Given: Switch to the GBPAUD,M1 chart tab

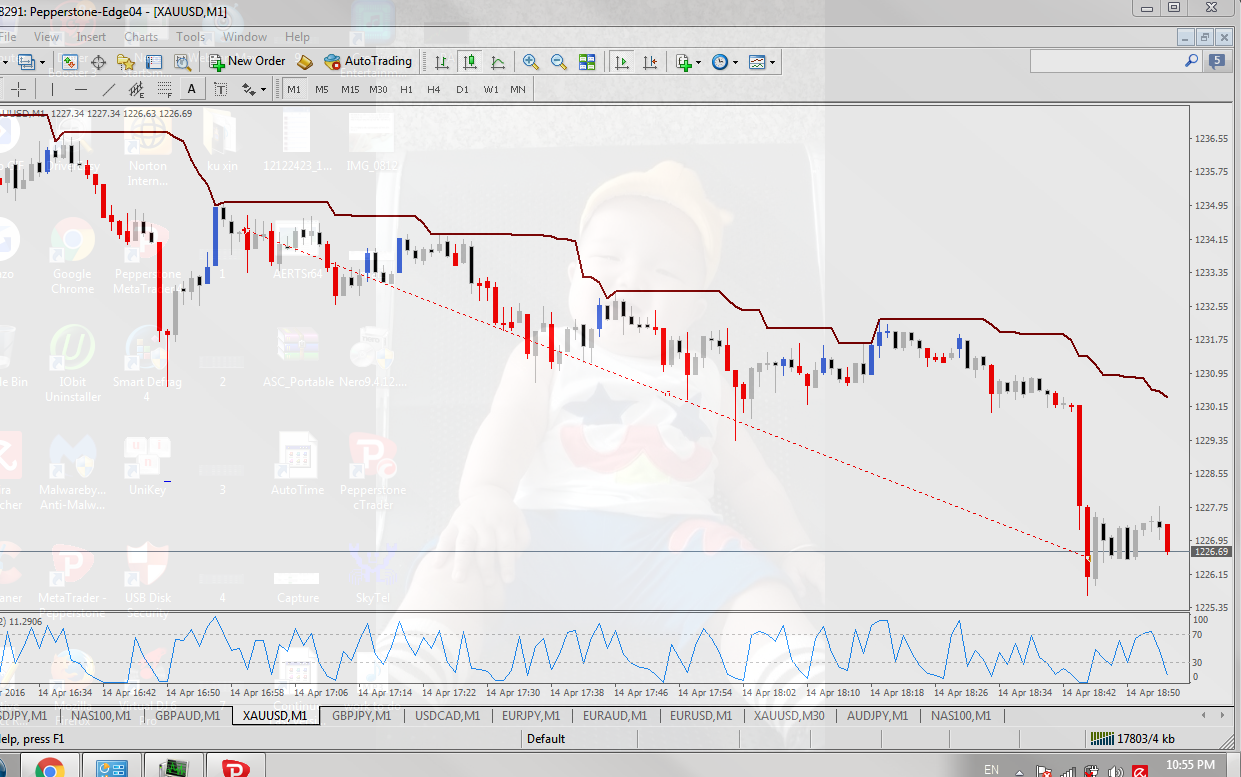Looking at the screenshot, I should (188, 716).
